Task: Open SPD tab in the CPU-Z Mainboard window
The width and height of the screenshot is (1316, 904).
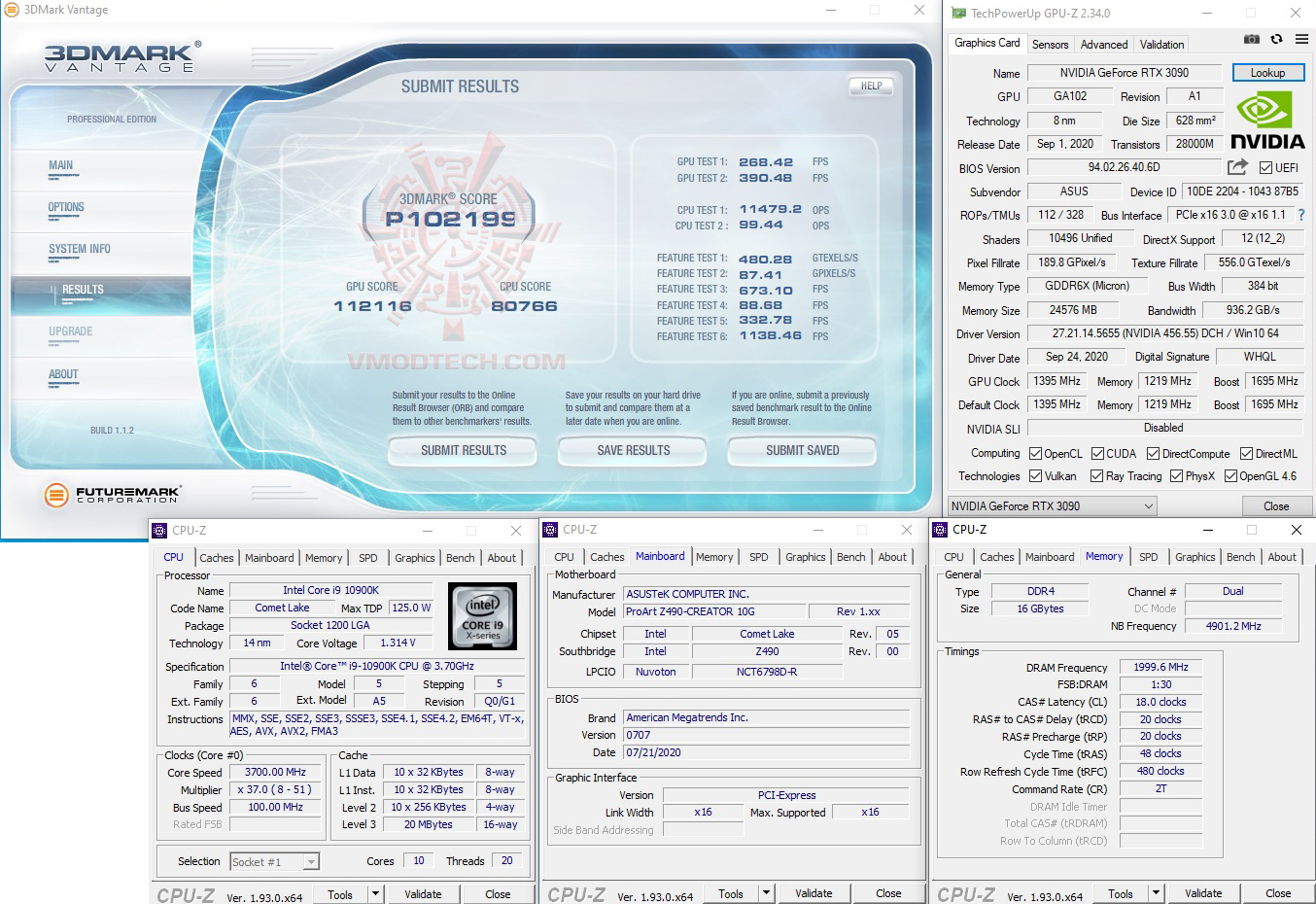Action: [x=759, y=557]
